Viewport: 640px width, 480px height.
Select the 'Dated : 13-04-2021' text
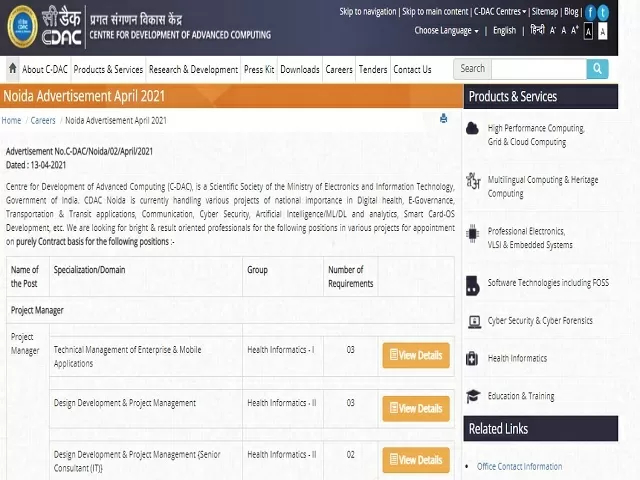tap(36, 165)
